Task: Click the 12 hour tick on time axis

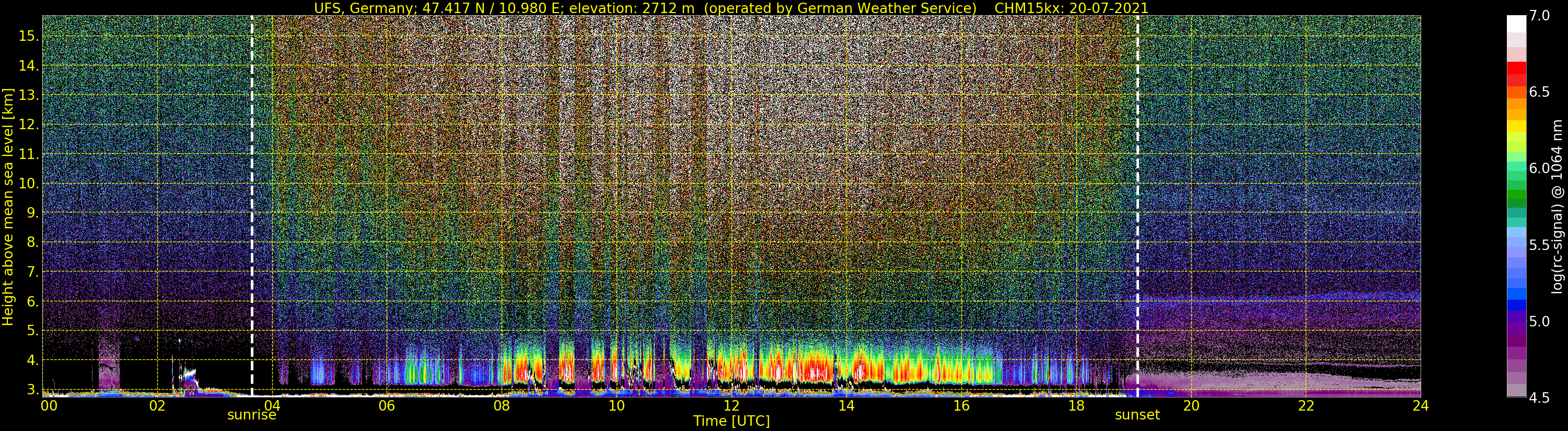Action: pos(731,406)
